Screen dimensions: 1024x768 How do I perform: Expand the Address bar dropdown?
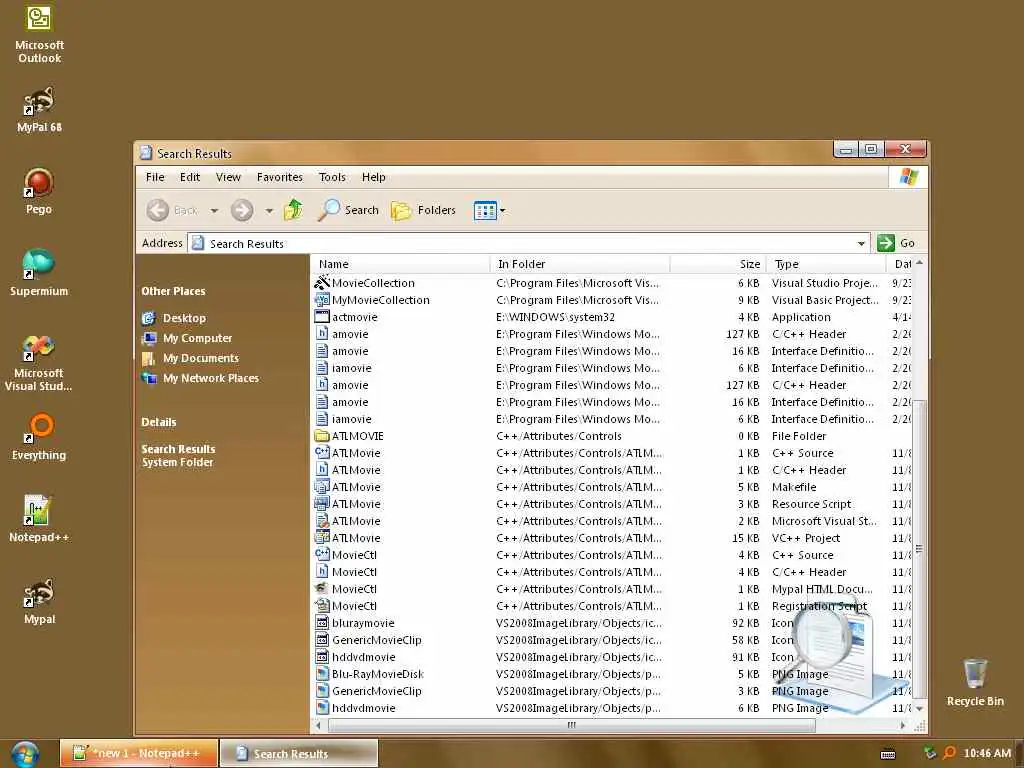(861, 244)
